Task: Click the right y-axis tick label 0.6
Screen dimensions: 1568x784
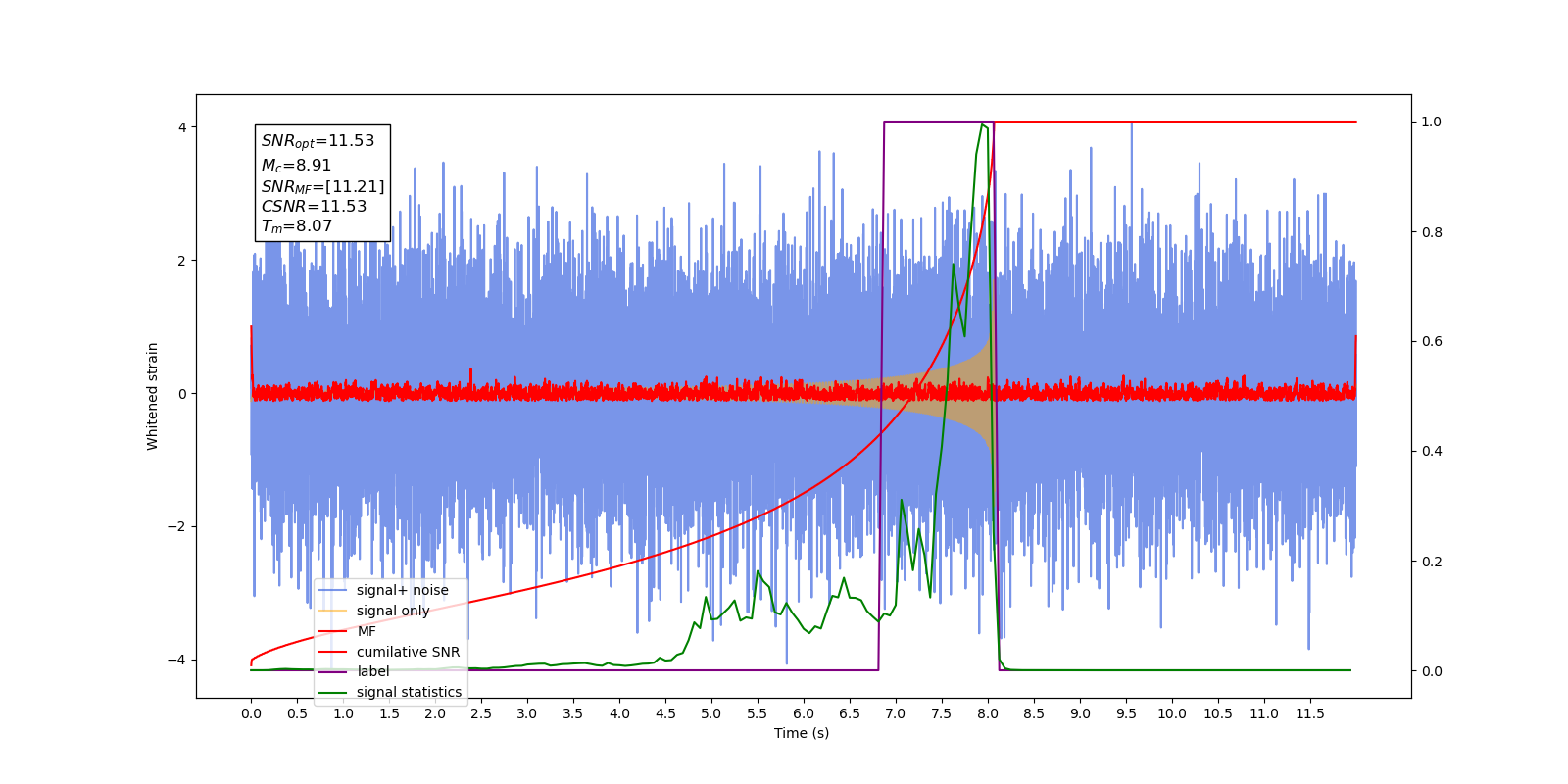Action: (1432, 342)
